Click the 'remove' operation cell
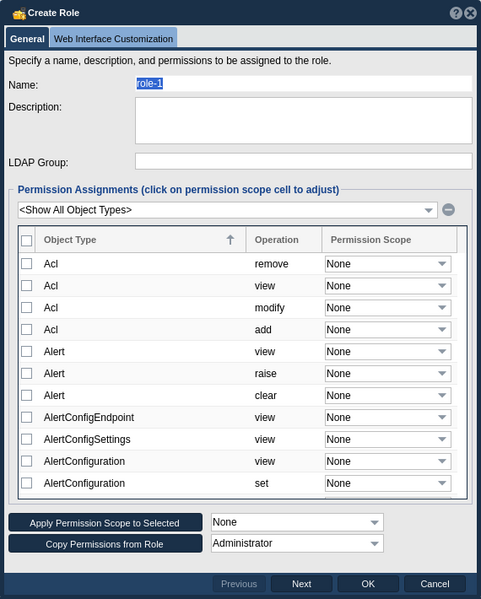 point(271,264)
